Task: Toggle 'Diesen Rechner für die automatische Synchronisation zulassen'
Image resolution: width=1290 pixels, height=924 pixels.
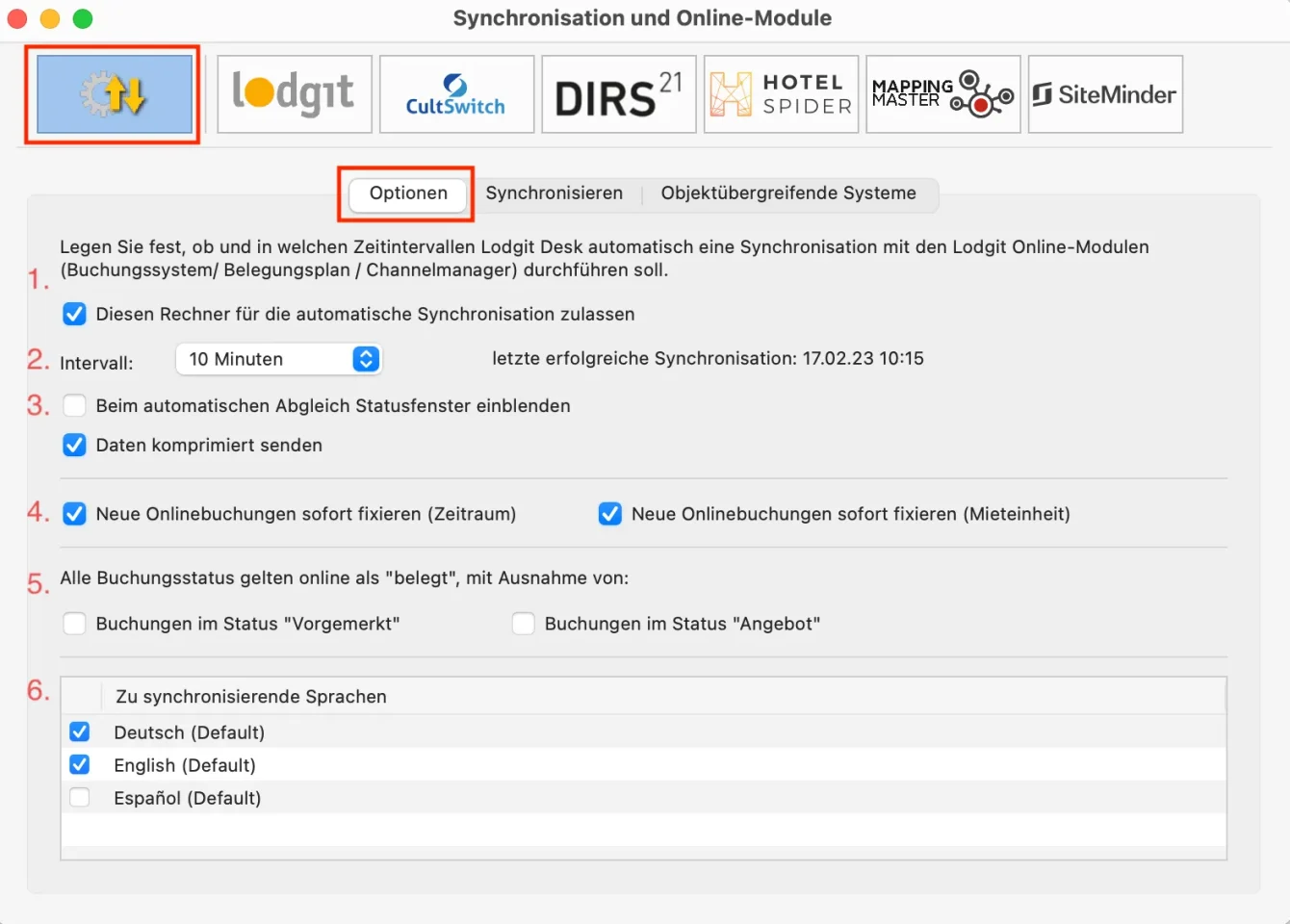Action: tap(74, 314)
